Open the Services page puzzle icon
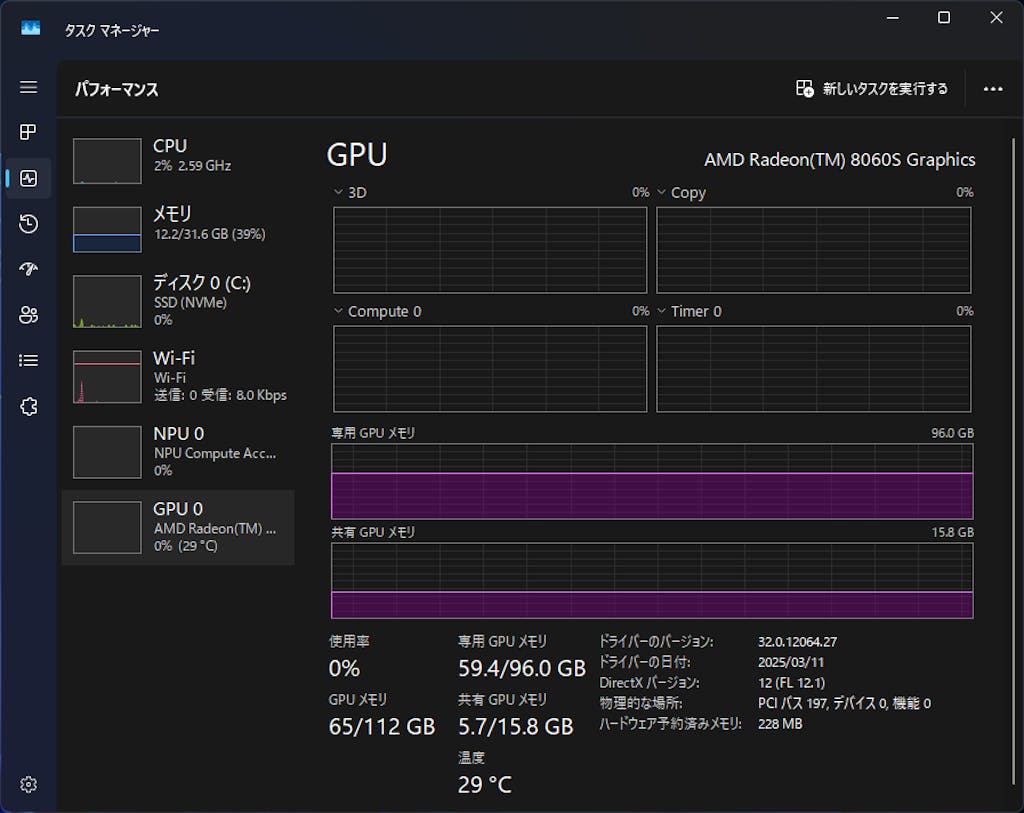This screenshot has width=1024, height=813. tap(28, 407)
